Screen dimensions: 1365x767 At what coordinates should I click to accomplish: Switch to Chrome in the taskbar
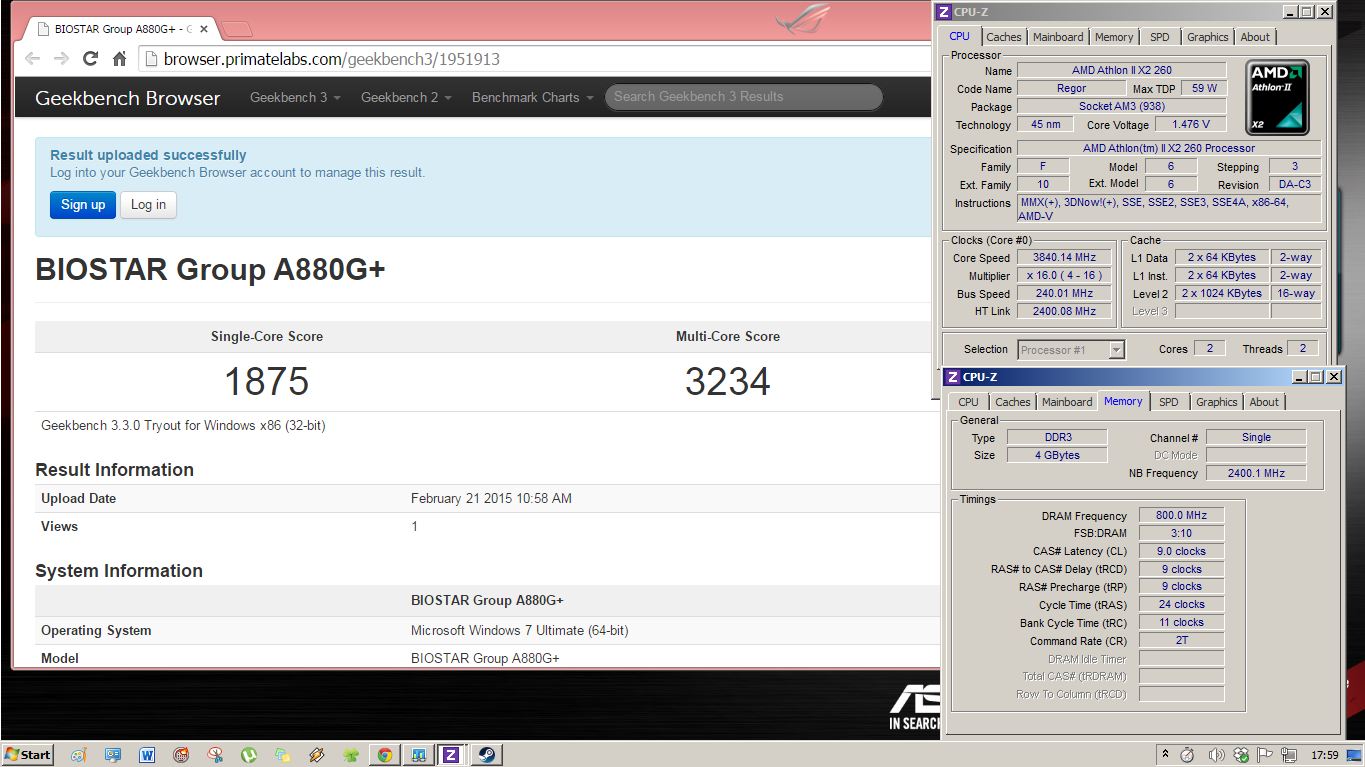click(384, 755)
